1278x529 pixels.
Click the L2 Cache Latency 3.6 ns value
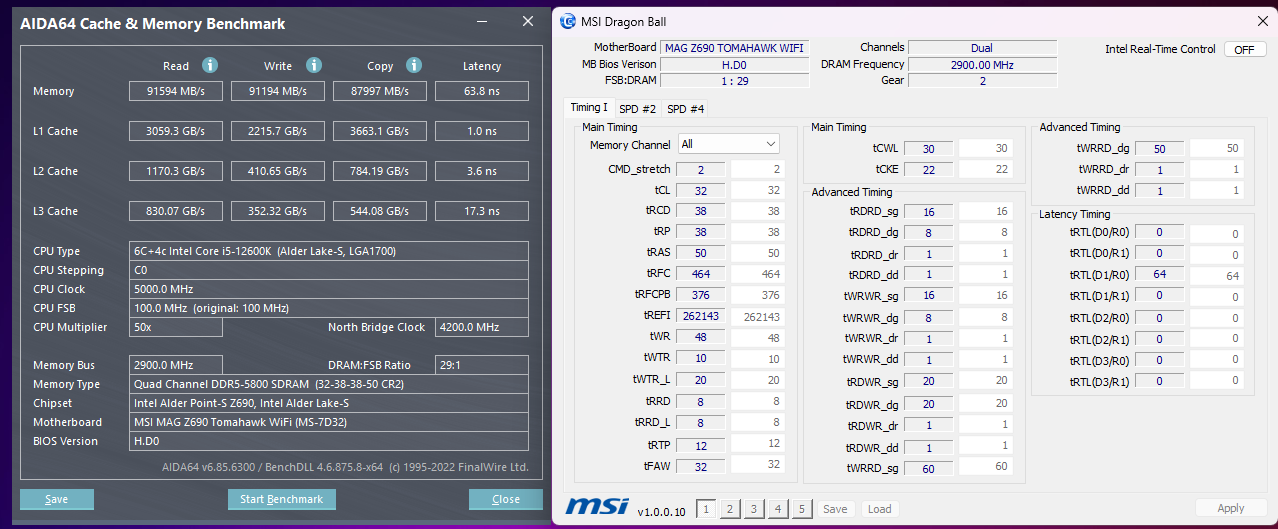tap(482, 171)
